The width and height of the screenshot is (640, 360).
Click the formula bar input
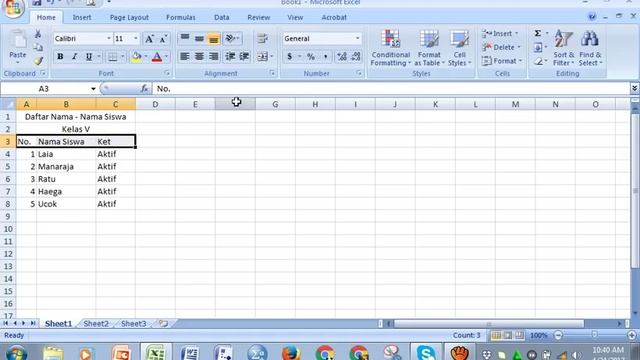[391, 89]
